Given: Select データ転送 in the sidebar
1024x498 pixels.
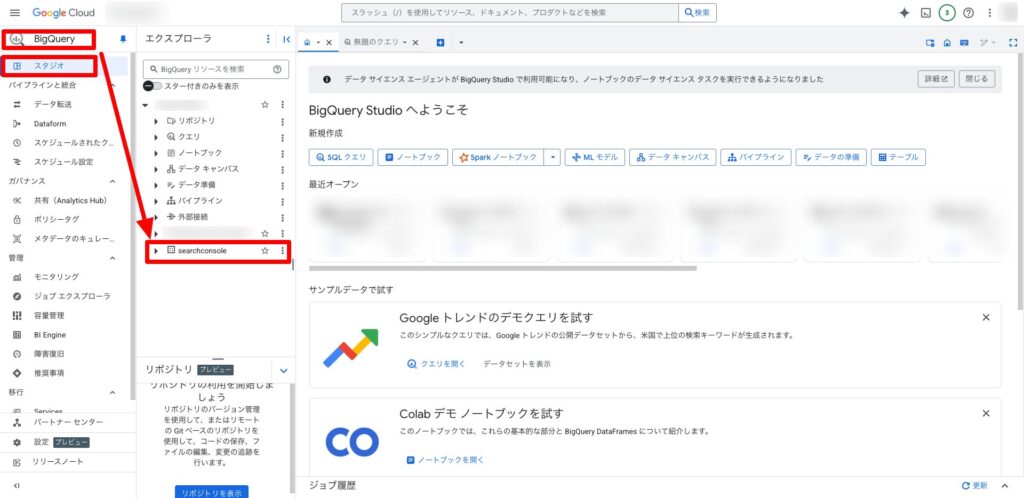Looking at the screenshot, I should pyautogui.click(x=52, y=104).
